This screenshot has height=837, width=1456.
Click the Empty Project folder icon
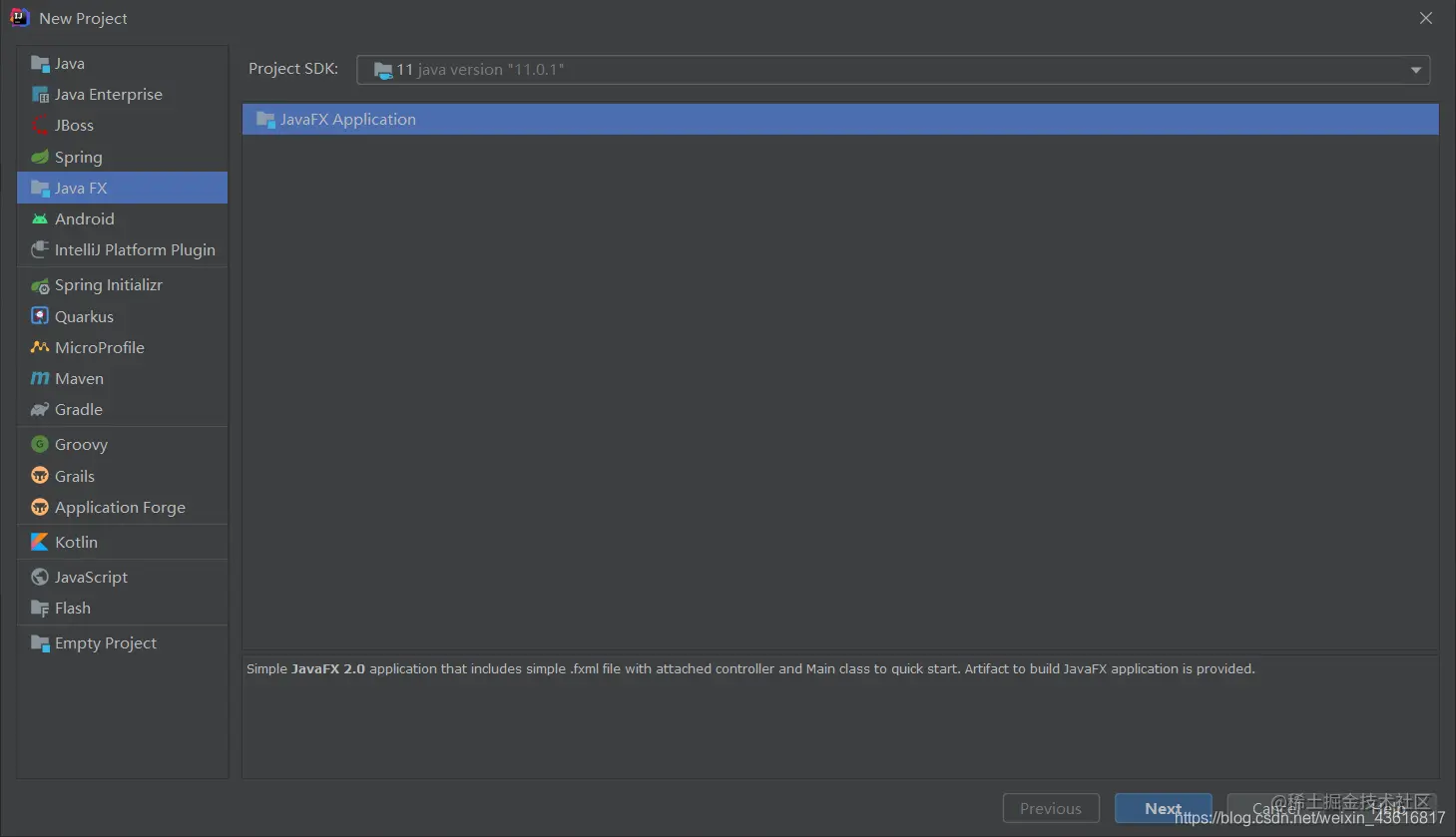40,643
